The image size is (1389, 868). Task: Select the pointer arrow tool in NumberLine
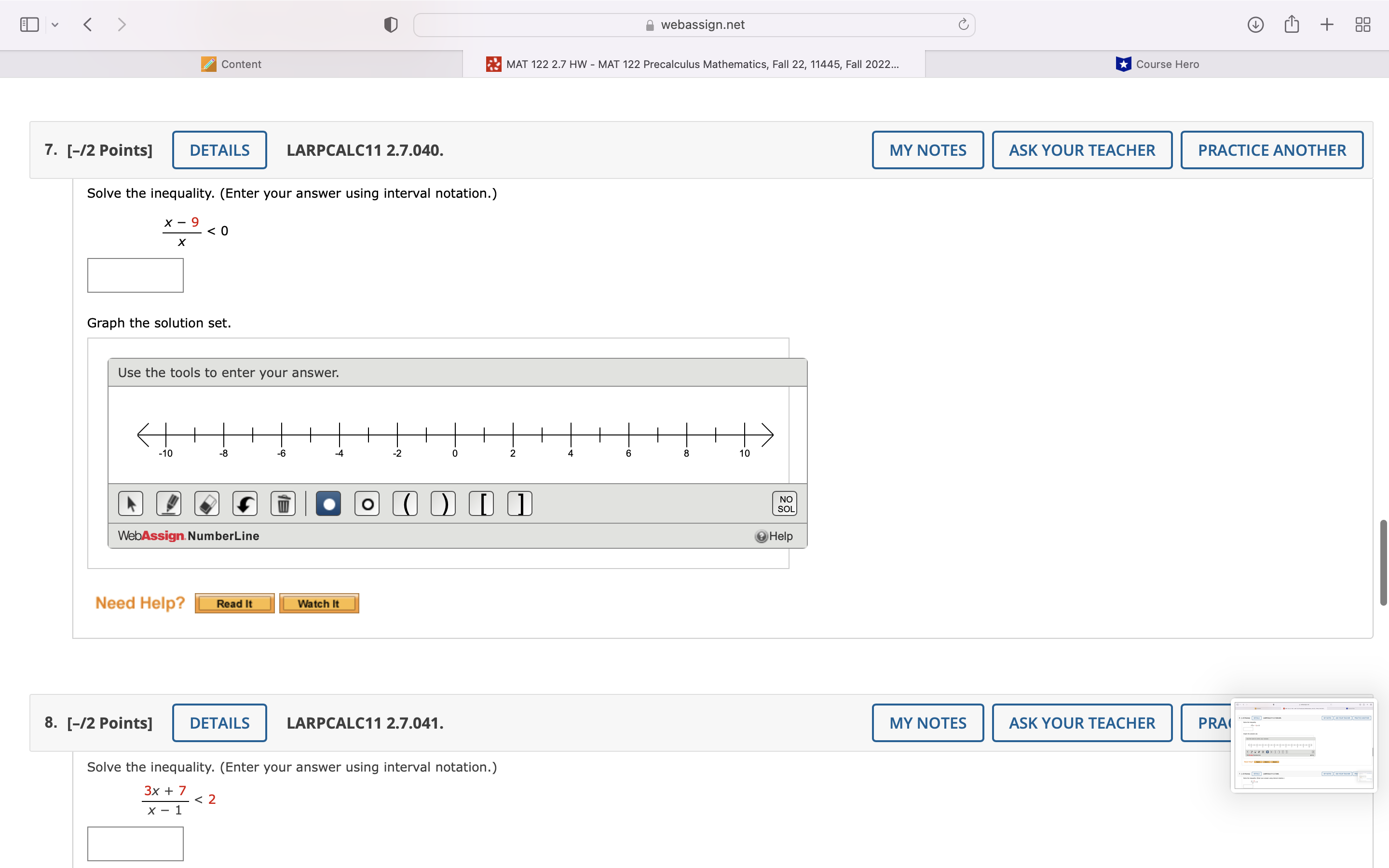(131, 503)
